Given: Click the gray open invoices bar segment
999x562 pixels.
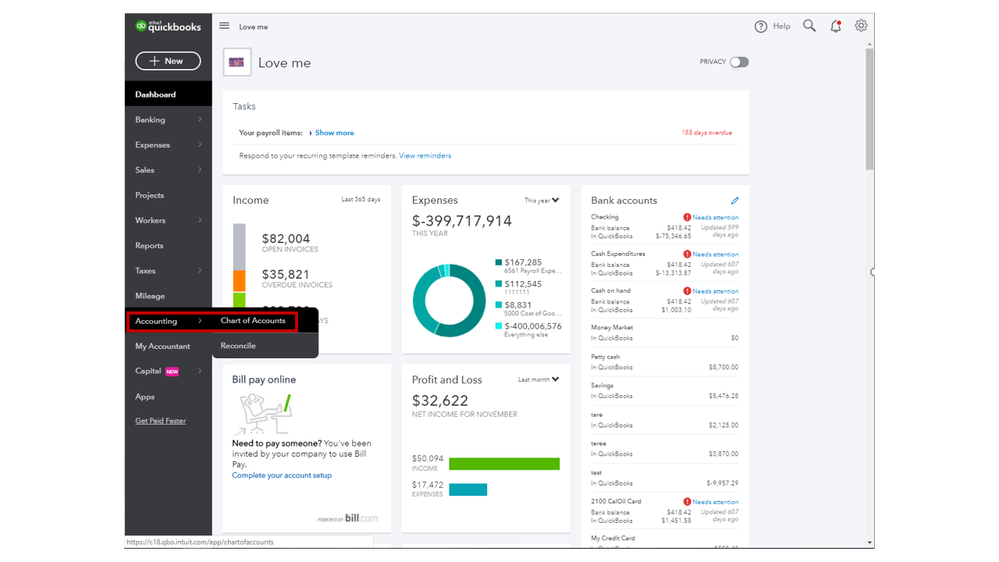Looking at the screenshot, I should tap(239, 247).
